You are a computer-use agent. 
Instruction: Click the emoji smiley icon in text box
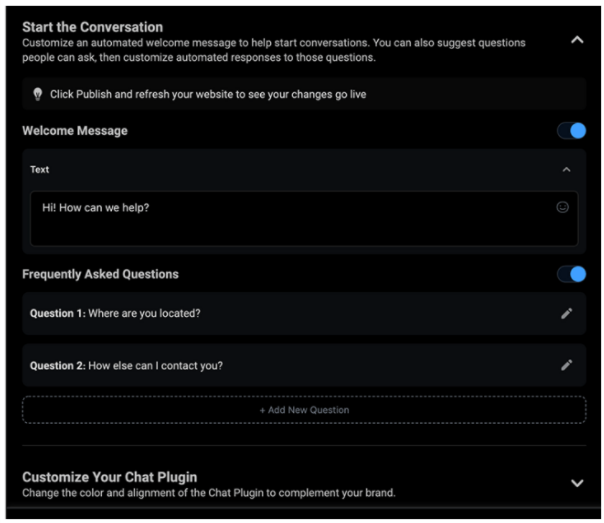562,207
